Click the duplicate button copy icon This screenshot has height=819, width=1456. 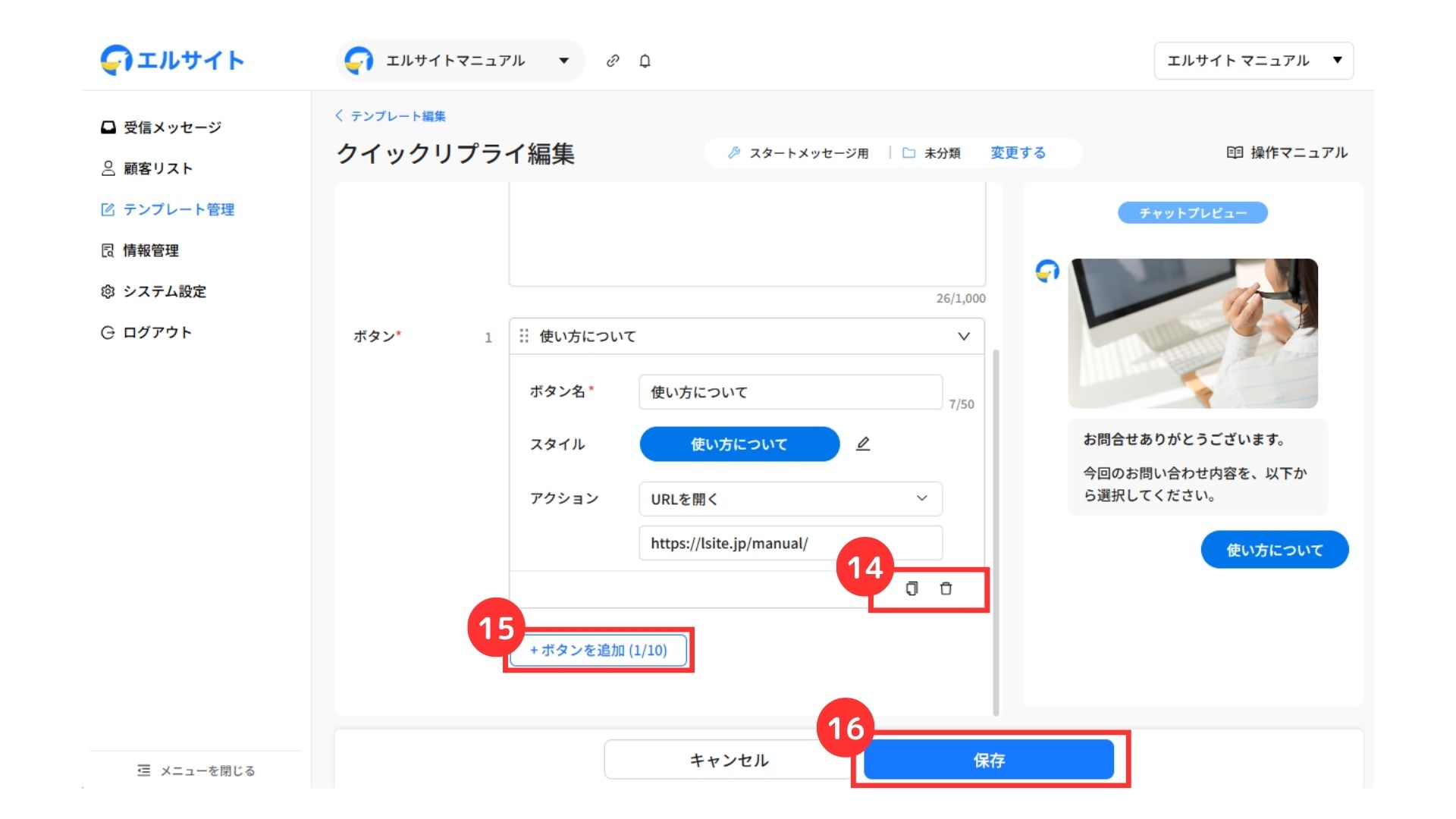point(912,588)
